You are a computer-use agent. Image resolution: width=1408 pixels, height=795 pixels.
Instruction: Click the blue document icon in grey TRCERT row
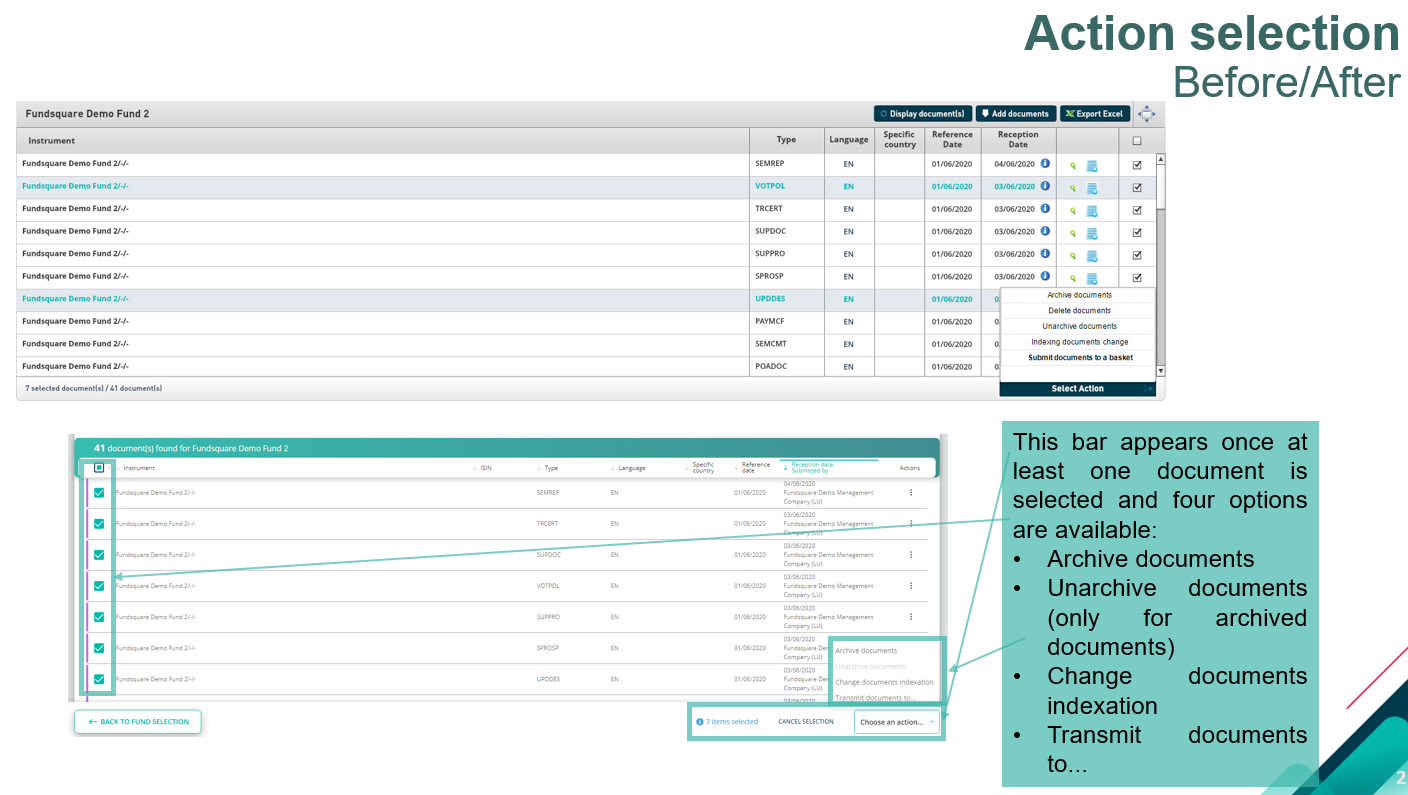pos(1092,211)
